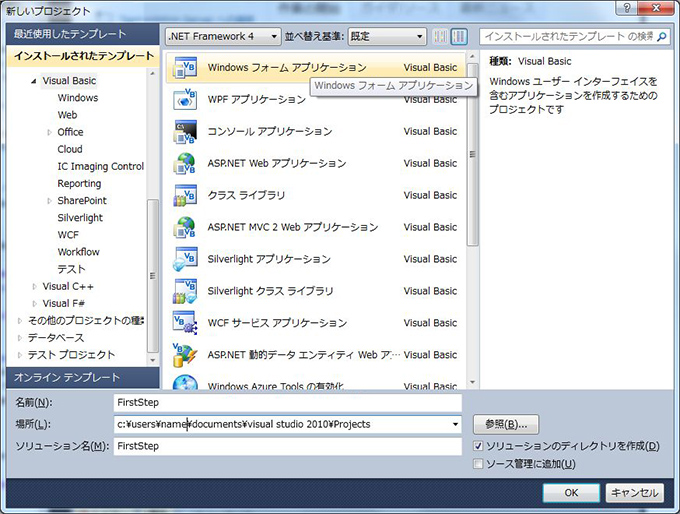Select the クラス ライブラリ template icon
Image resolution: width=680 pixels, height=514 pixels.
(185, 195)
